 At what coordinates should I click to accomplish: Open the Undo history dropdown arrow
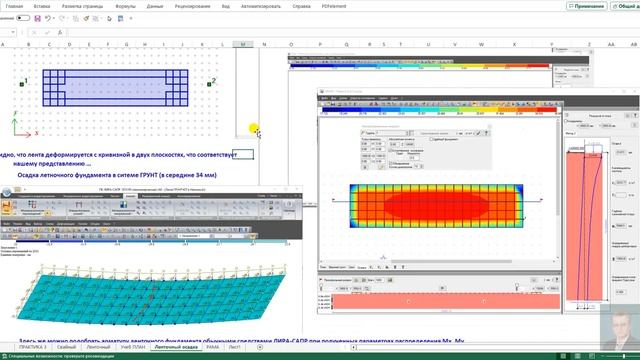pos(53,18)
